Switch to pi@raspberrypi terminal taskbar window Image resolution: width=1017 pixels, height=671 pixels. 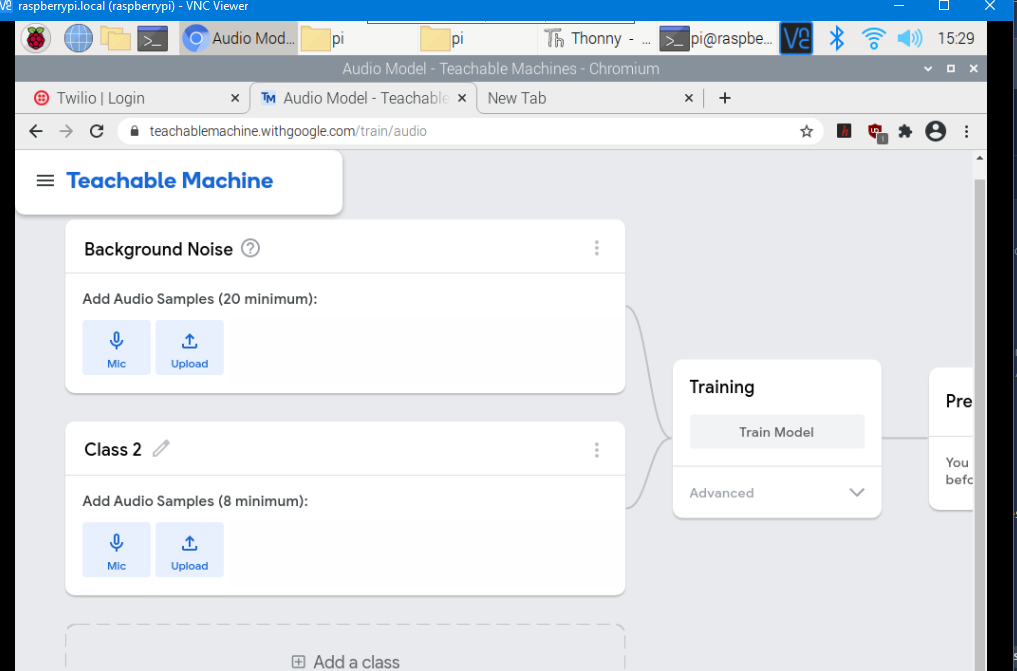[x=717, y=39]
